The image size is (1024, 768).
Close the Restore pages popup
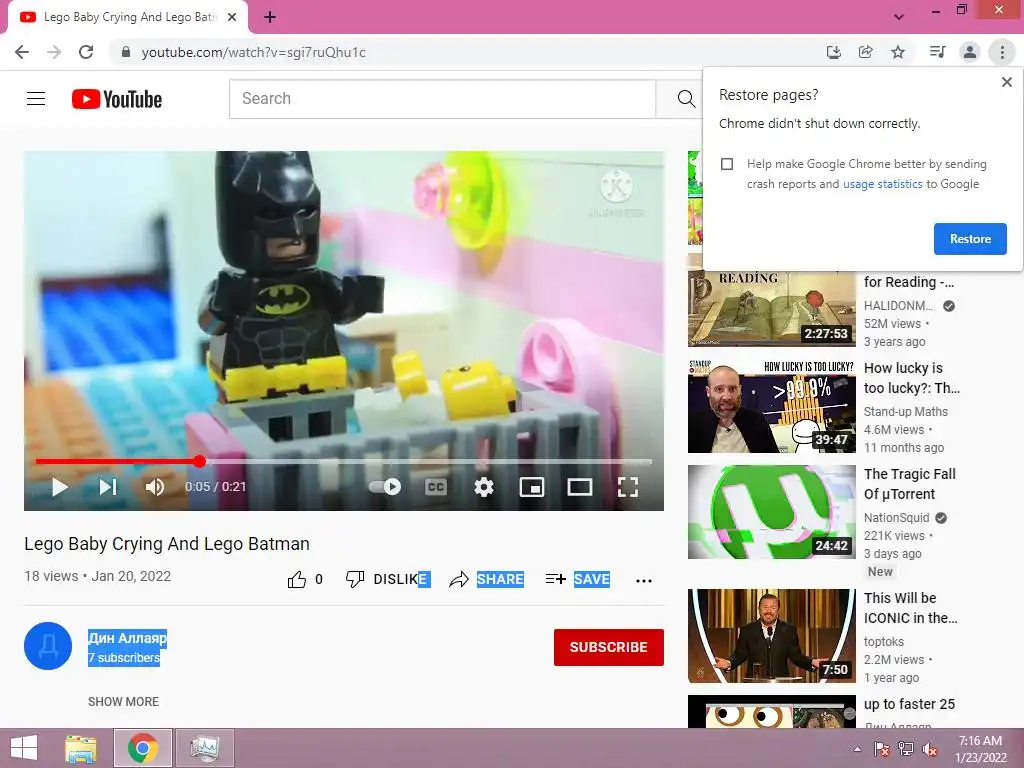[x=1006, y=82]
